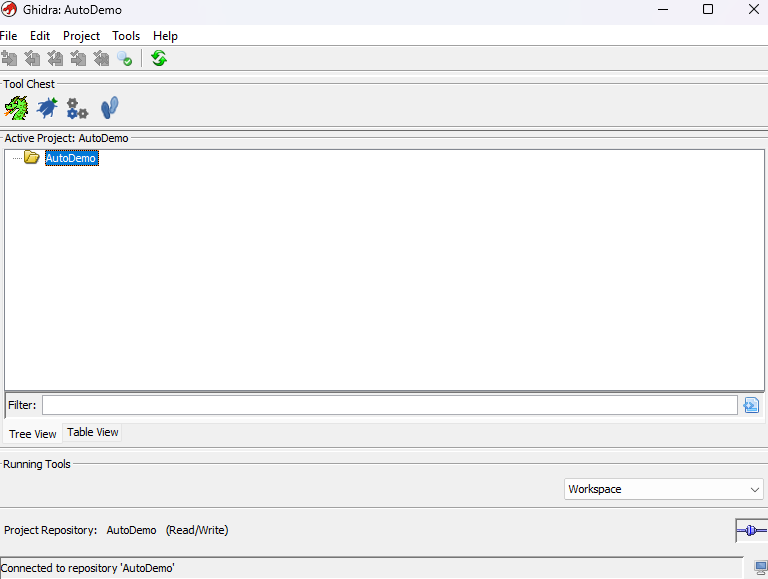
Task: Open the Help menu
Action: pyautogui.click(x=165, y=36)
